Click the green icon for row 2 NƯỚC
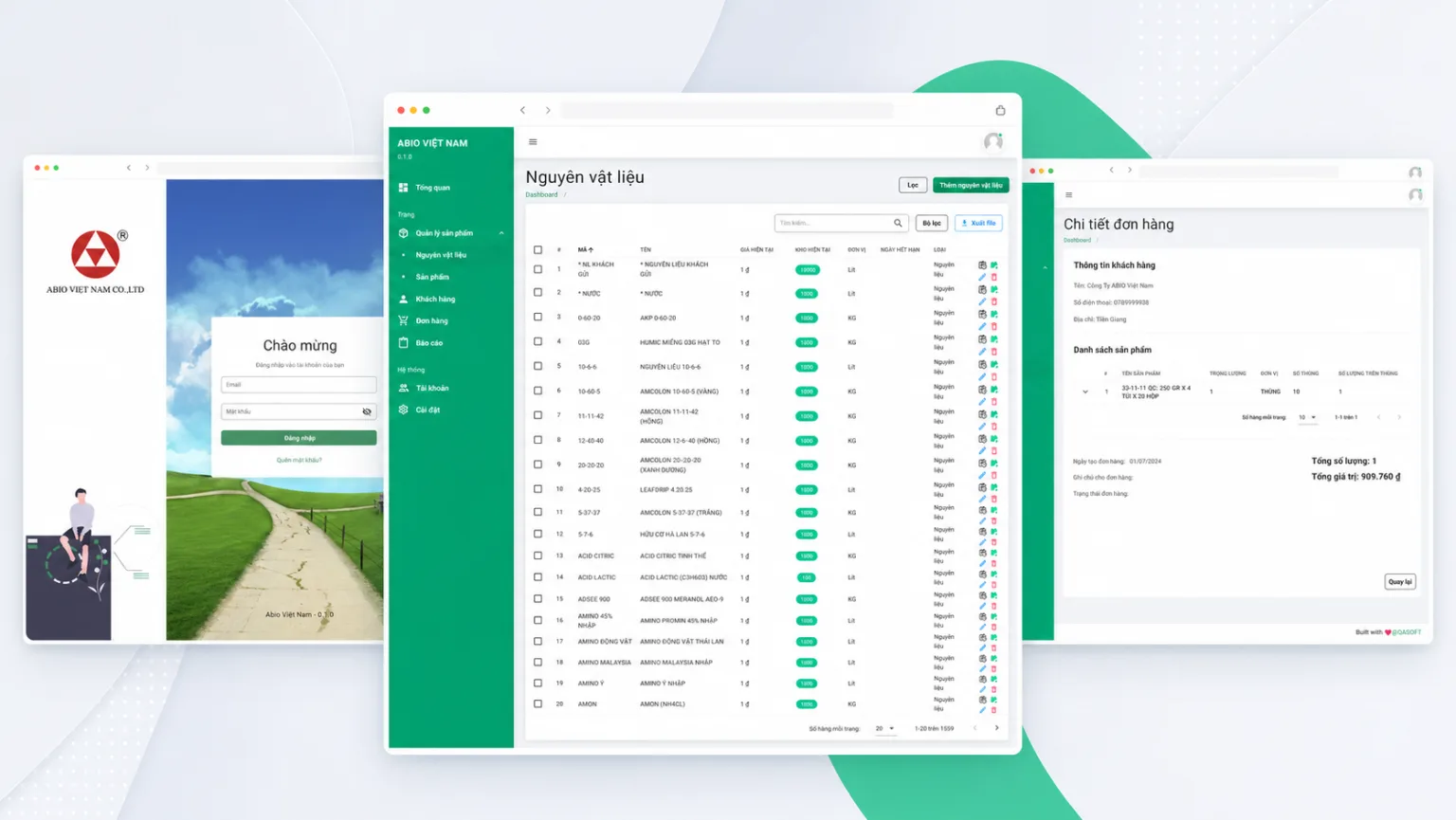 993,289
